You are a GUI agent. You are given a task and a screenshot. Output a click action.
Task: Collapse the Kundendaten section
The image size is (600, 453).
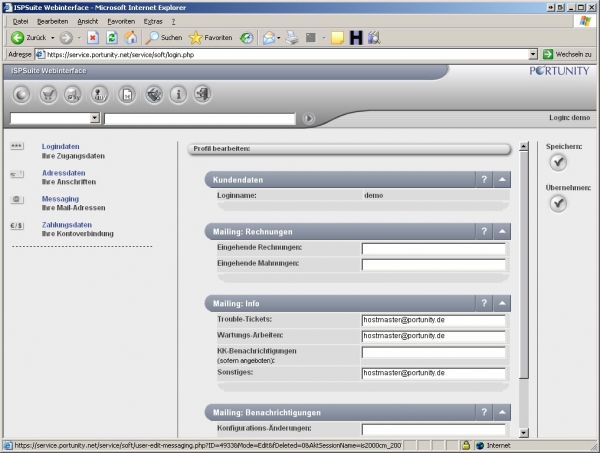point(503,179)
